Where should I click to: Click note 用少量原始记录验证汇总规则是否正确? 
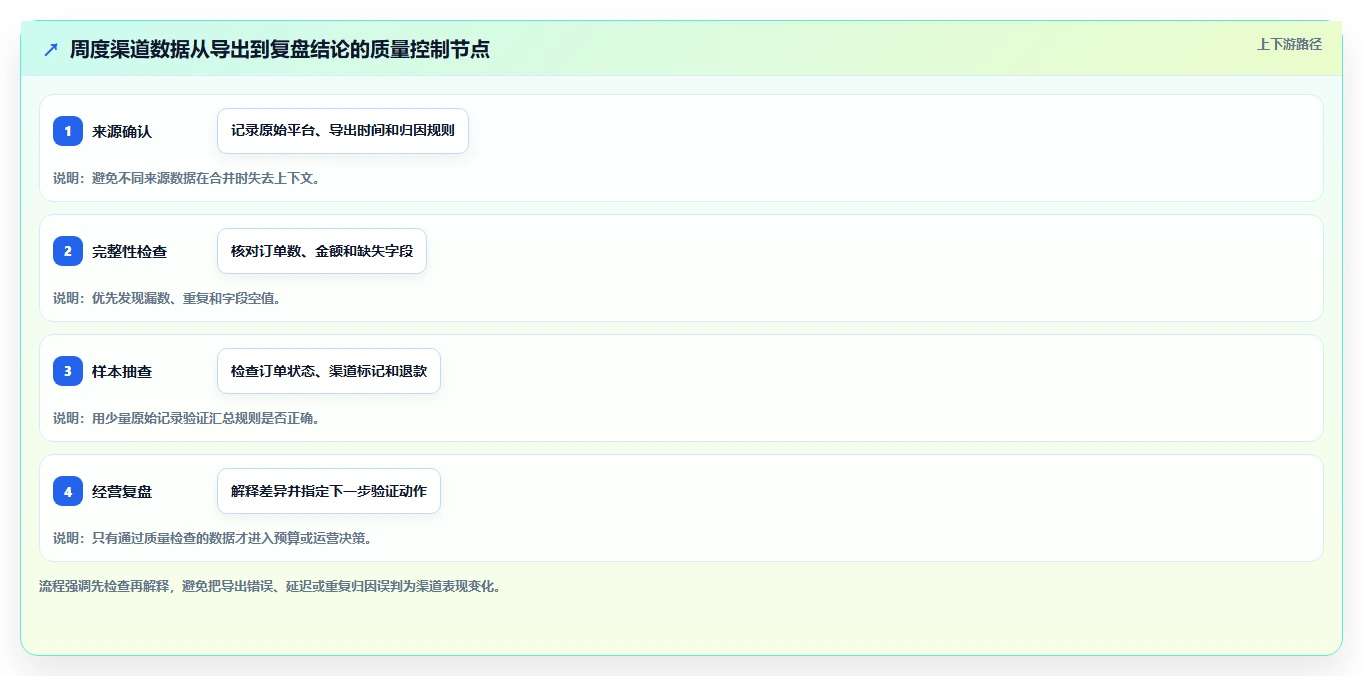point(186,418)
